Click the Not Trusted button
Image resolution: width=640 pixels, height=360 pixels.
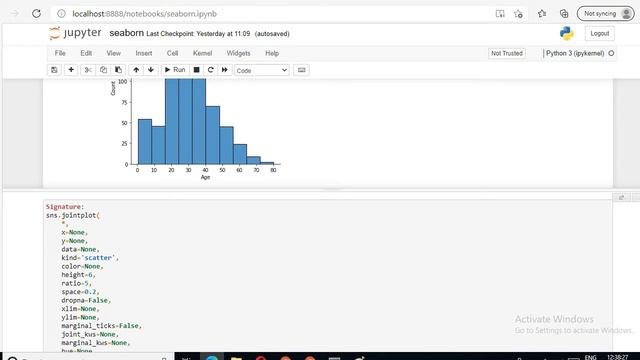click(507, 53)
